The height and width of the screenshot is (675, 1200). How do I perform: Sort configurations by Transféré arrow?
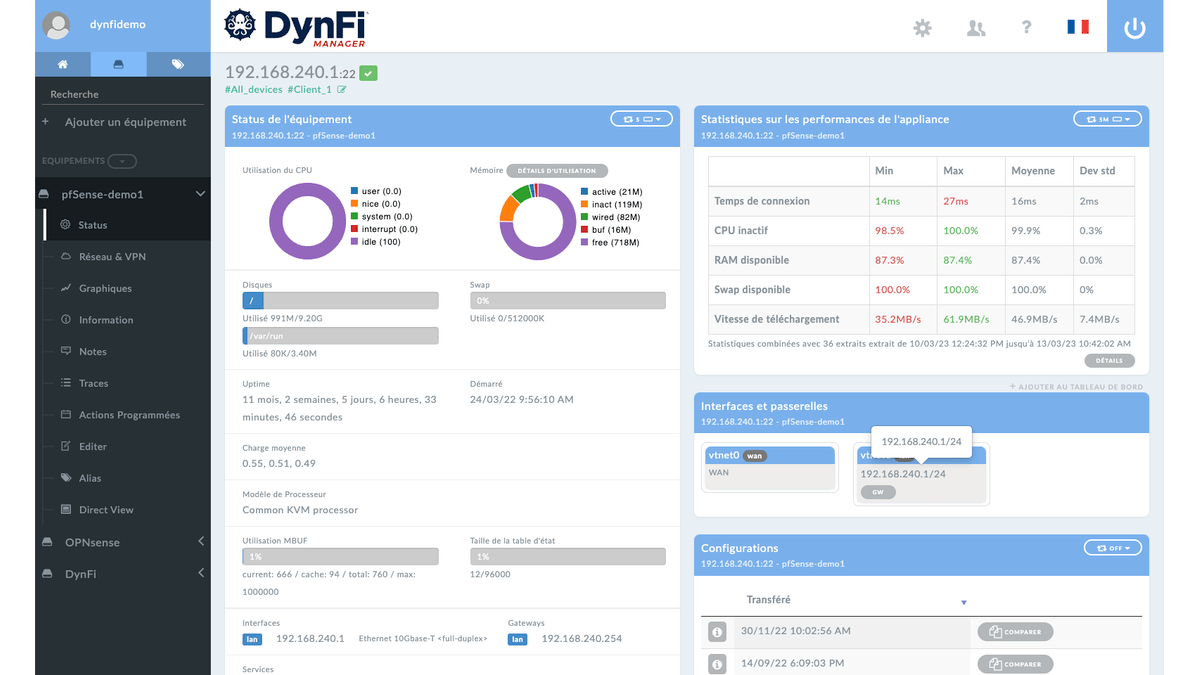[x=964, y=602]
